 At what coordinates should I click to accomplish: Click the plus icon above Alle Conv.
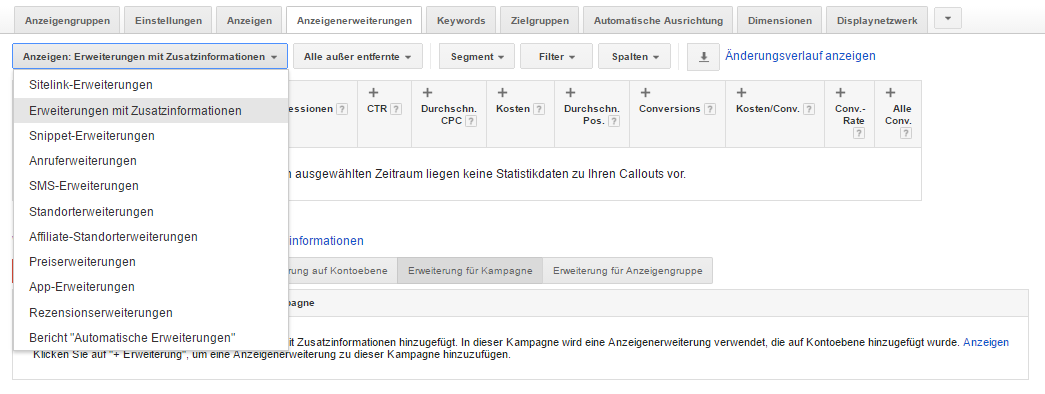(890, 93)
